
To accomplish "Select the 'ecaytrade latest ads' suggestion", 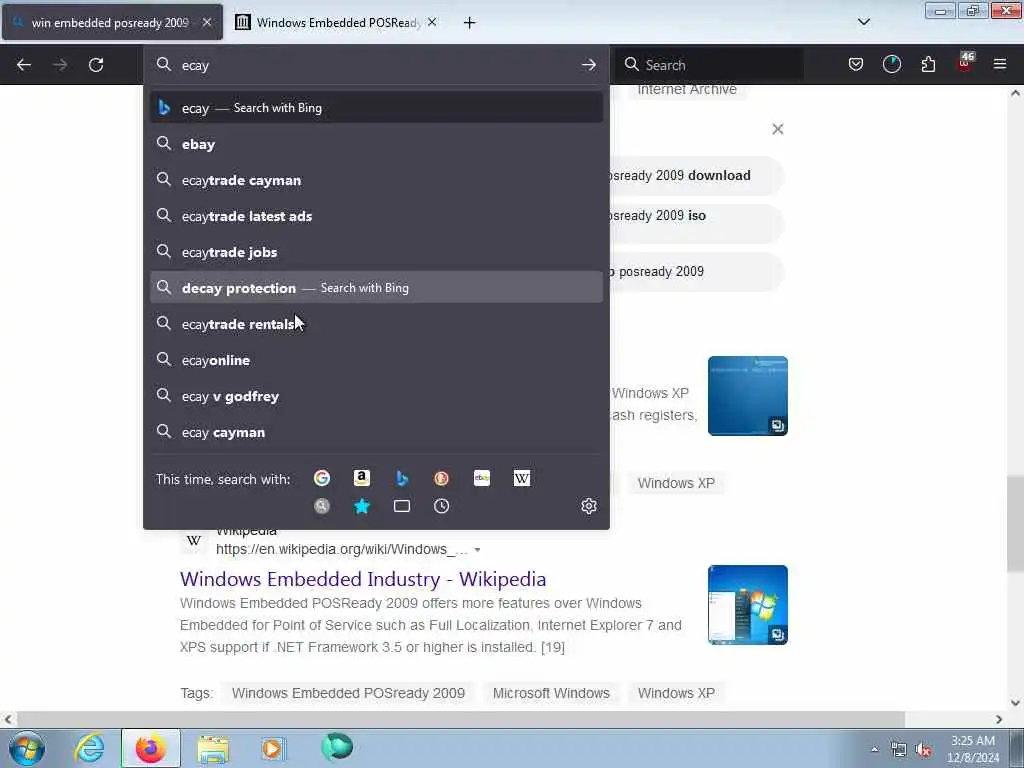I will point(376,216).
